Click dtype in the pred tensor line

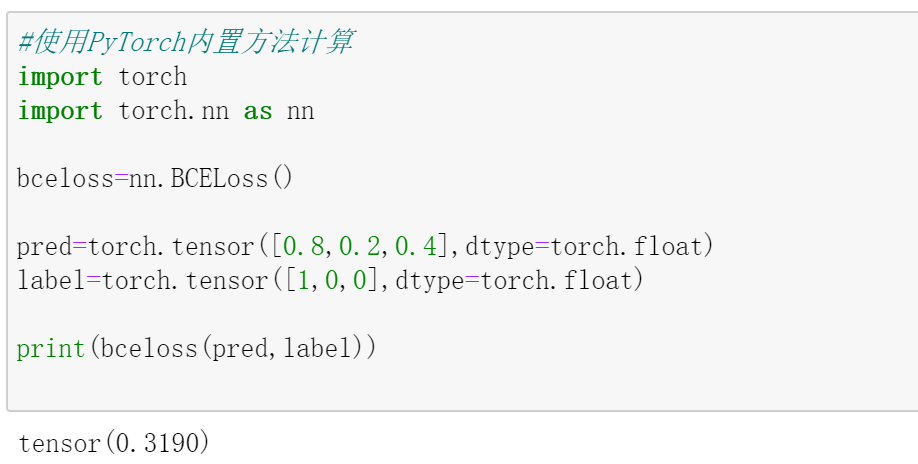pyautogui.click(x=499, y=247)
